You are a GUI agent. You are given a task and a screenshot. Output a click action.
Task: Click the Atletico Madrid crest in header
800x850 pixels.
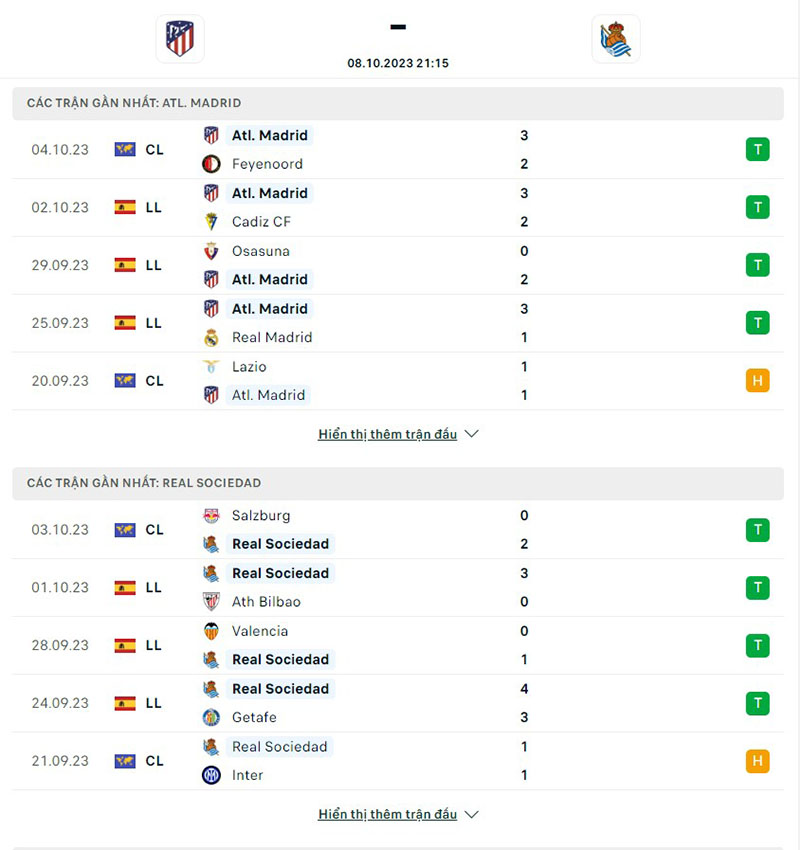(180, 39)
